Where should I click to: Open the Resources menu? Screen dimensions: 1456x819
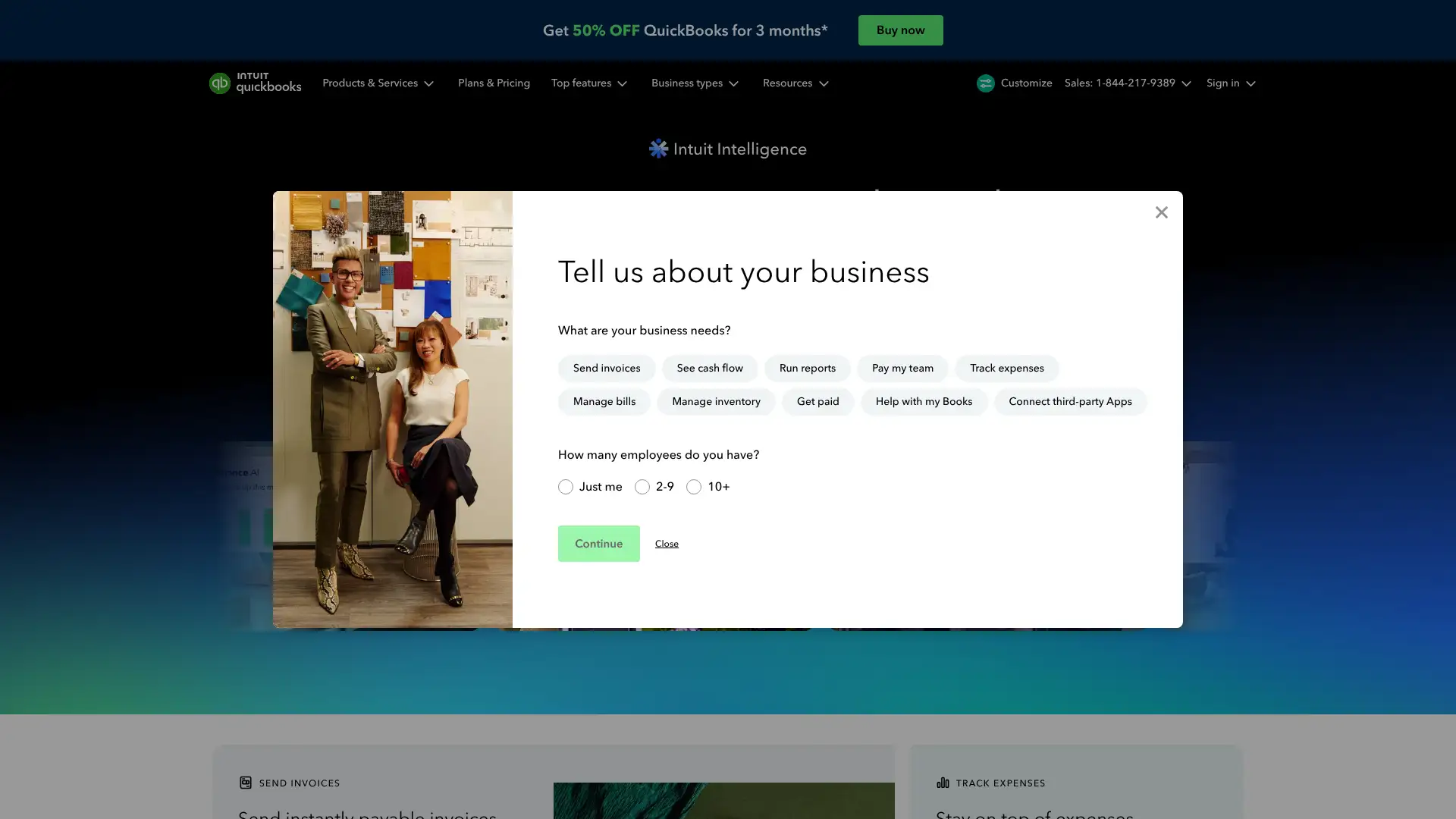point(795,83)
